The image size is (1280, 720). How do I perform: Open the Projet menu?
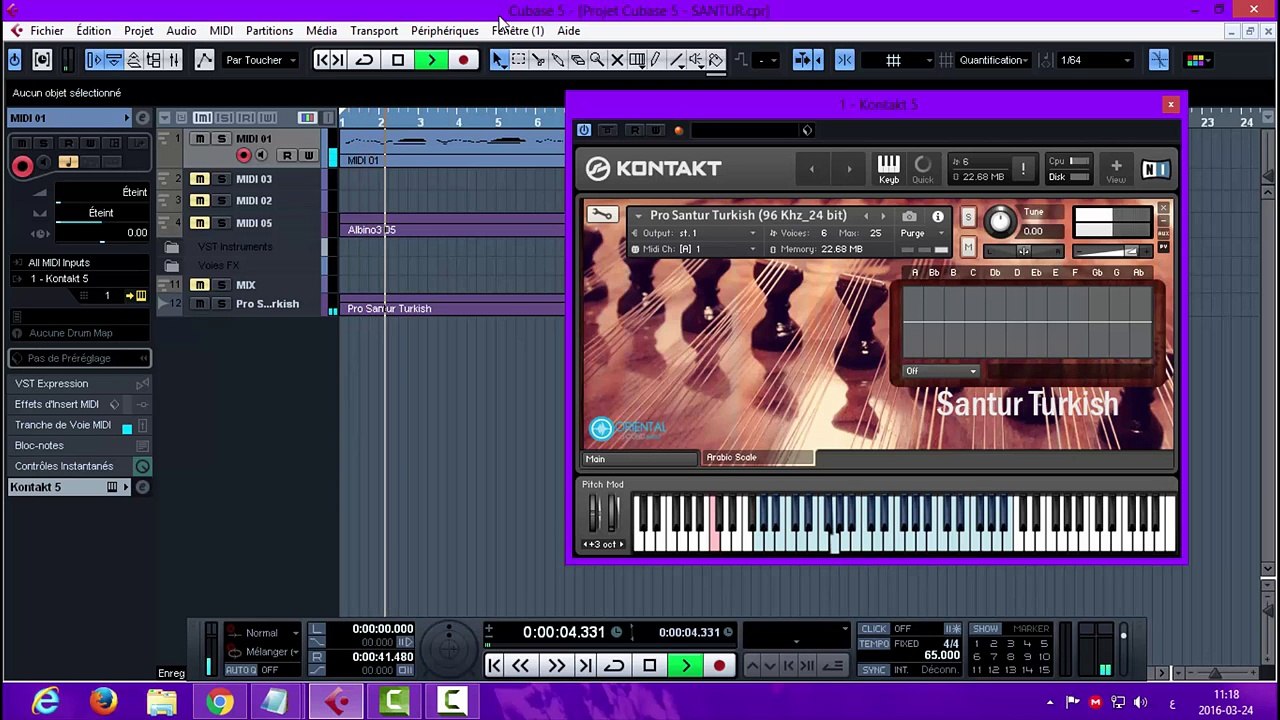tap(138, 31)
